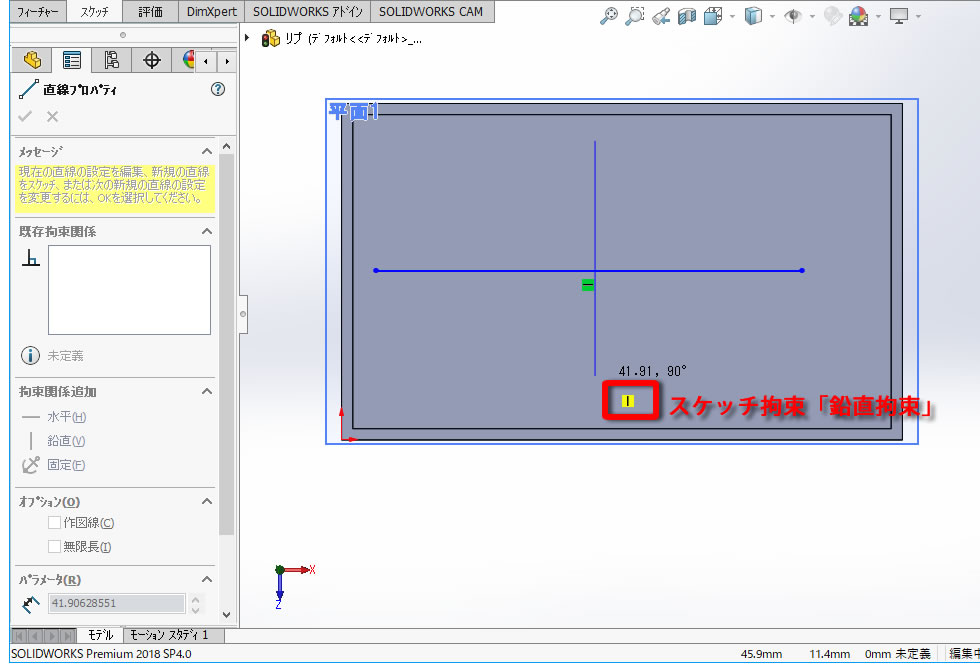Viewport: 980px width, 670px height.
Task: Open the ConfigurationManager tab icon
Action: click(x=111, y=60)
